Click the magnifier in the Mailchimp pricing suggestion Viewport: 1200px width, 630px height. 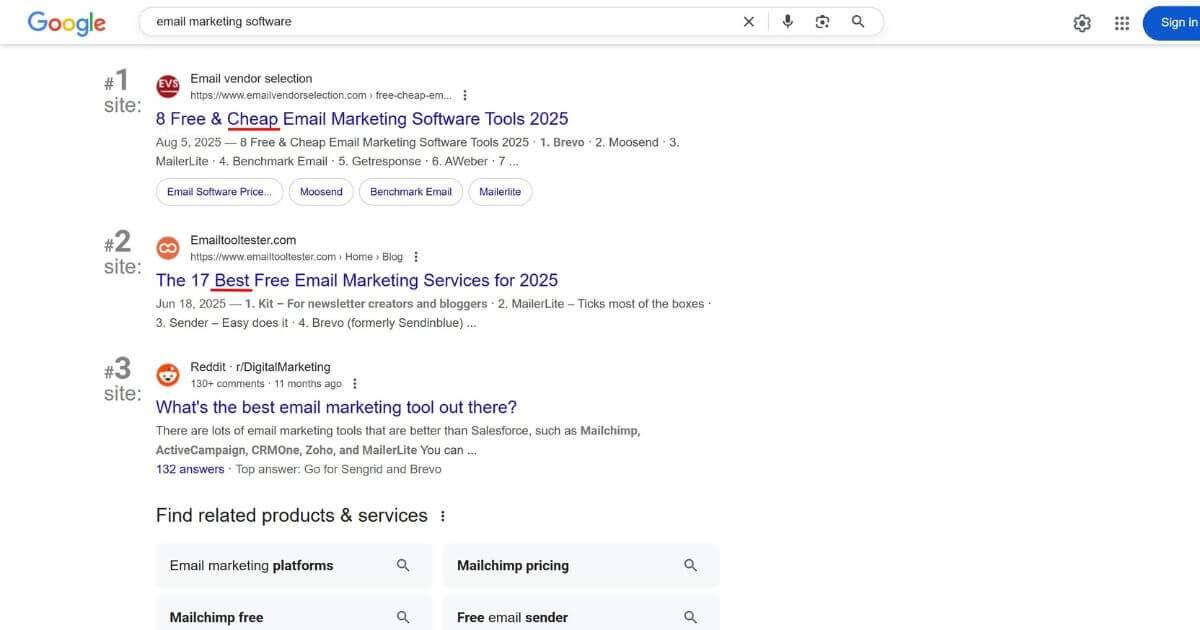click(690, 565)
